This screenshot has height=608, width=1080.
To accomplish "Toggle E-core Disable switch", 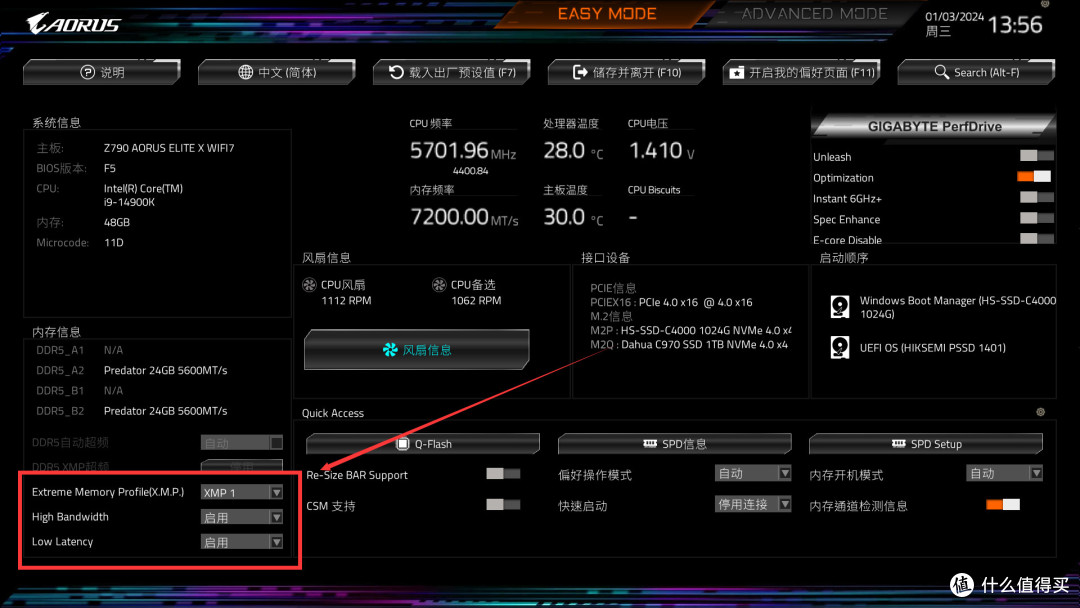I will tap(1037, 238).
